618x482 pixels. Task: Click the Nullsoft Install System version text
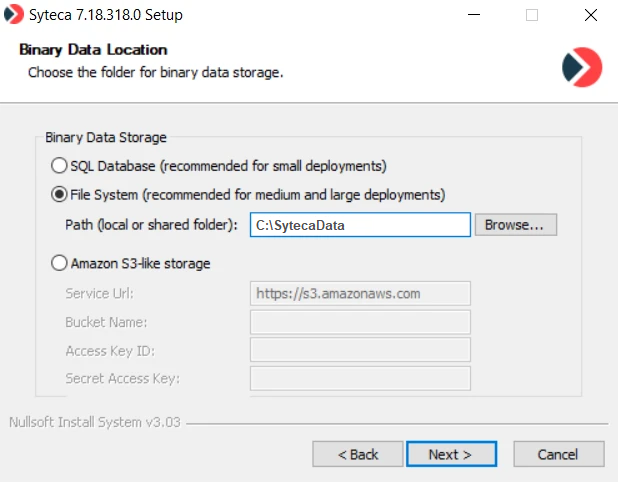coord(94,422)
